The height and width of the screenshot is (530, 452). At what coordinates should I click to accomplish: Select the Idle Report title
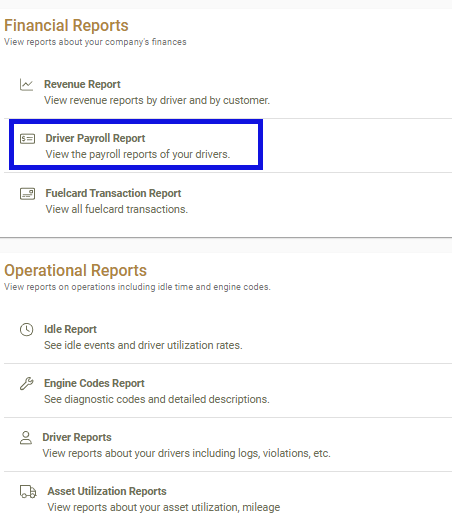(x=70, y=329)
